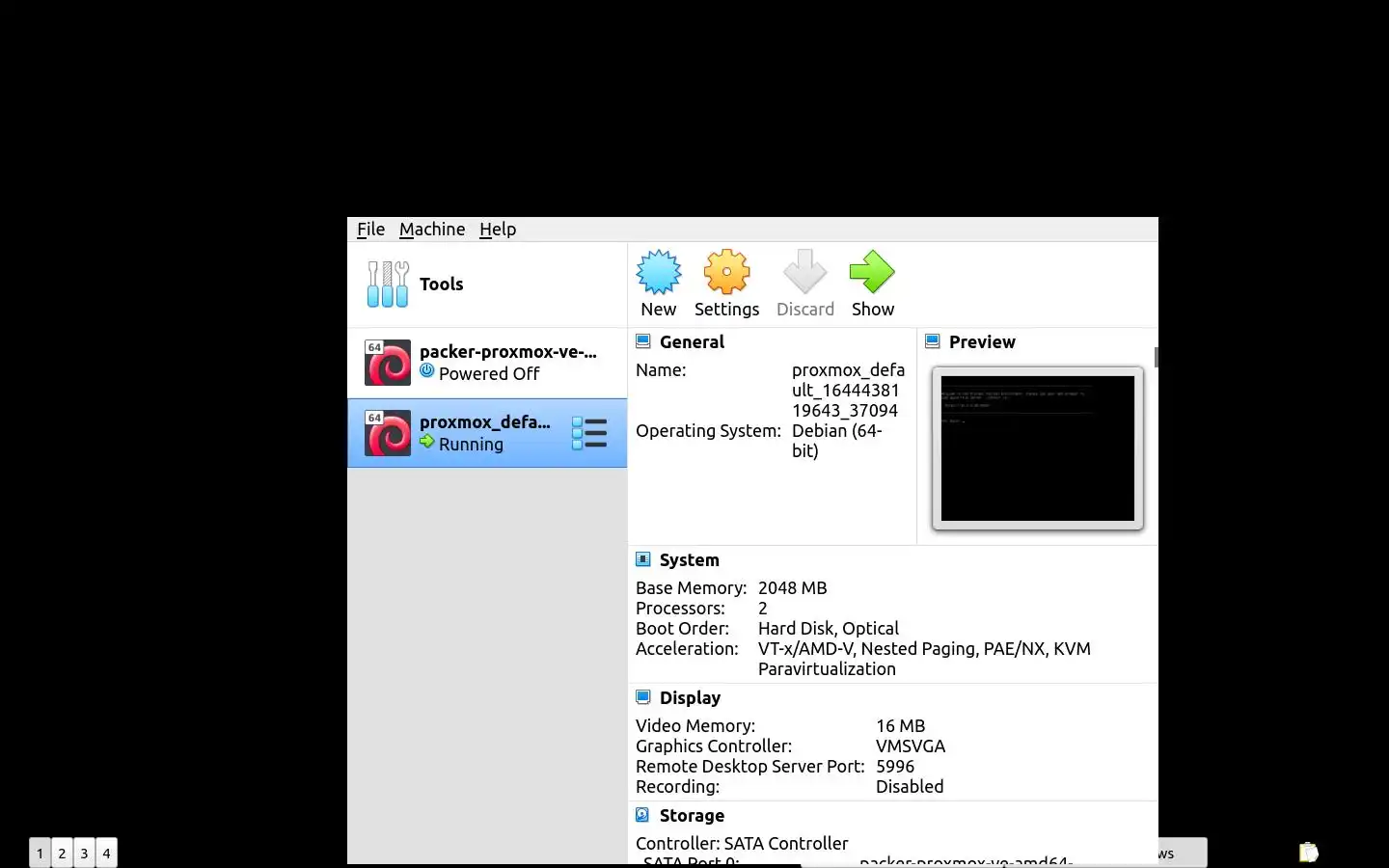Click the greyed Discard arrow icon
1389x868 pixels.
804,272
